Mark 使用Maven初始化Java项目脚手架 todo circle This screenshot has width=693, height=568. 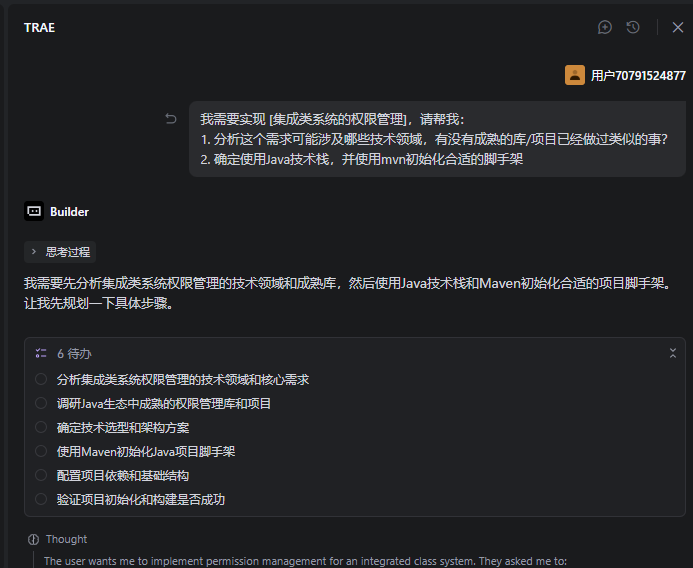pyautogui.click(x=41, y=452)
